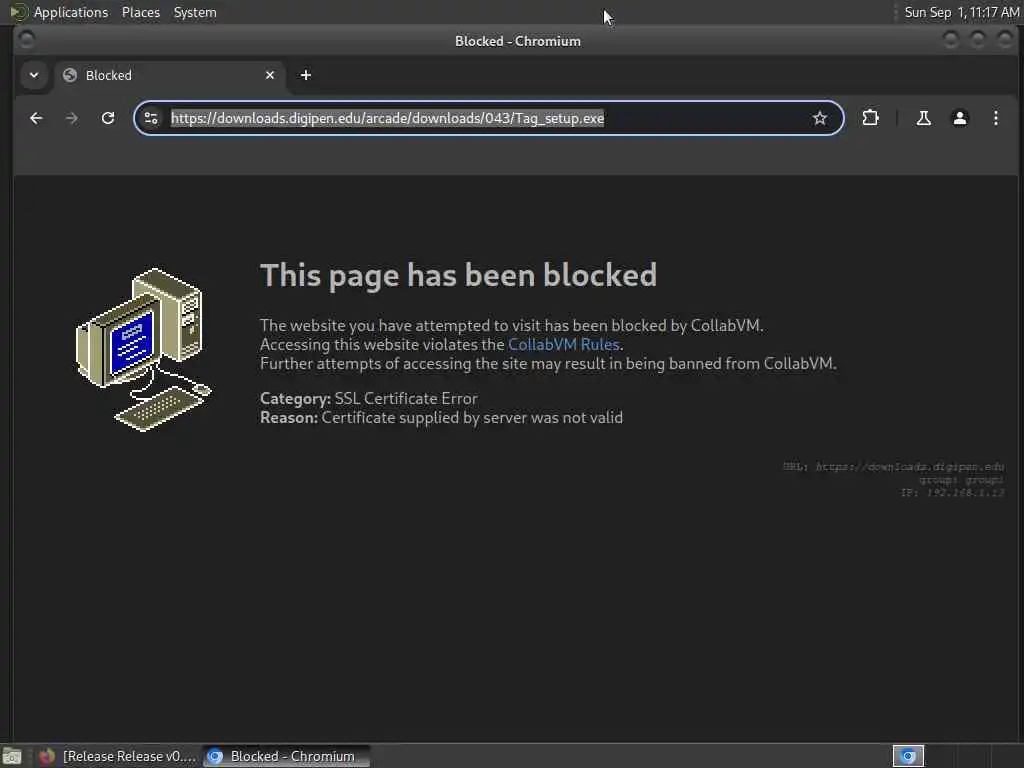Open a new tab with the plus button

pyautogui.click(x=306, y=75)
